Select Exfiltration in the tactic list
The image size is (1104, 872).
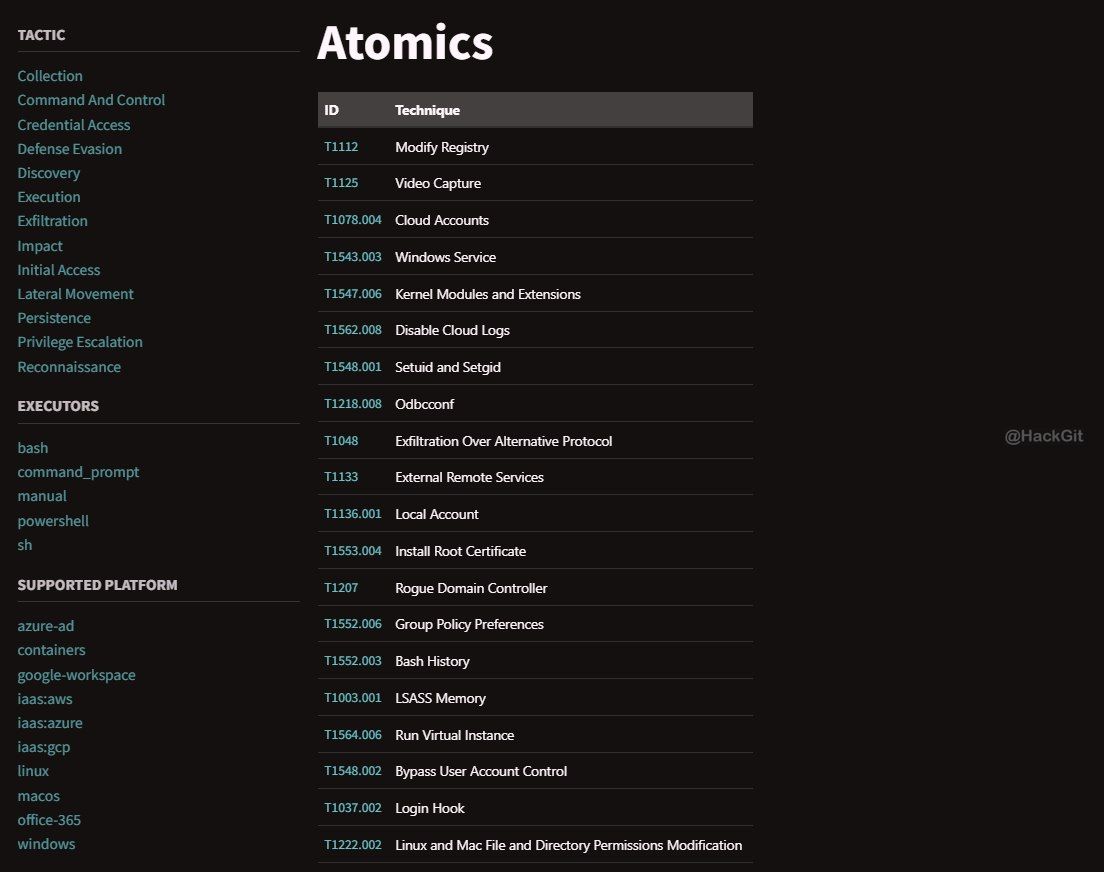coord(53,220)
